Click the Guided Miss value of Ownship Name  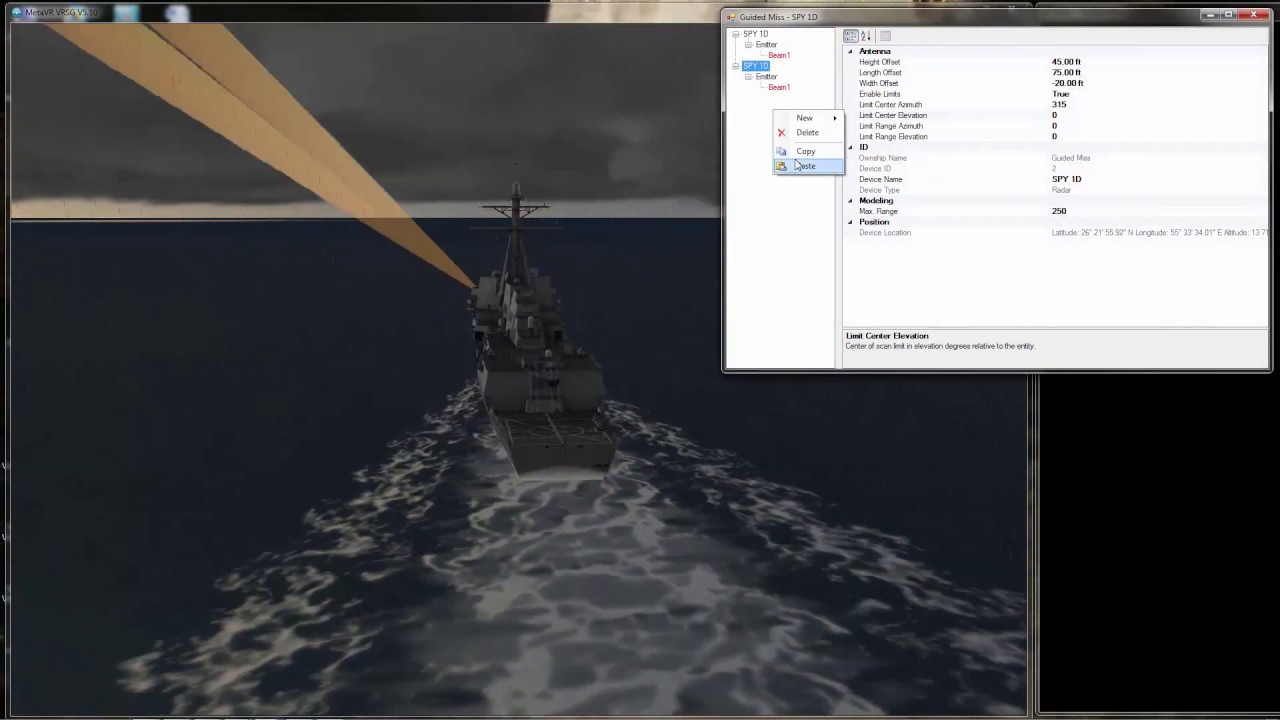click(1071, 158)
